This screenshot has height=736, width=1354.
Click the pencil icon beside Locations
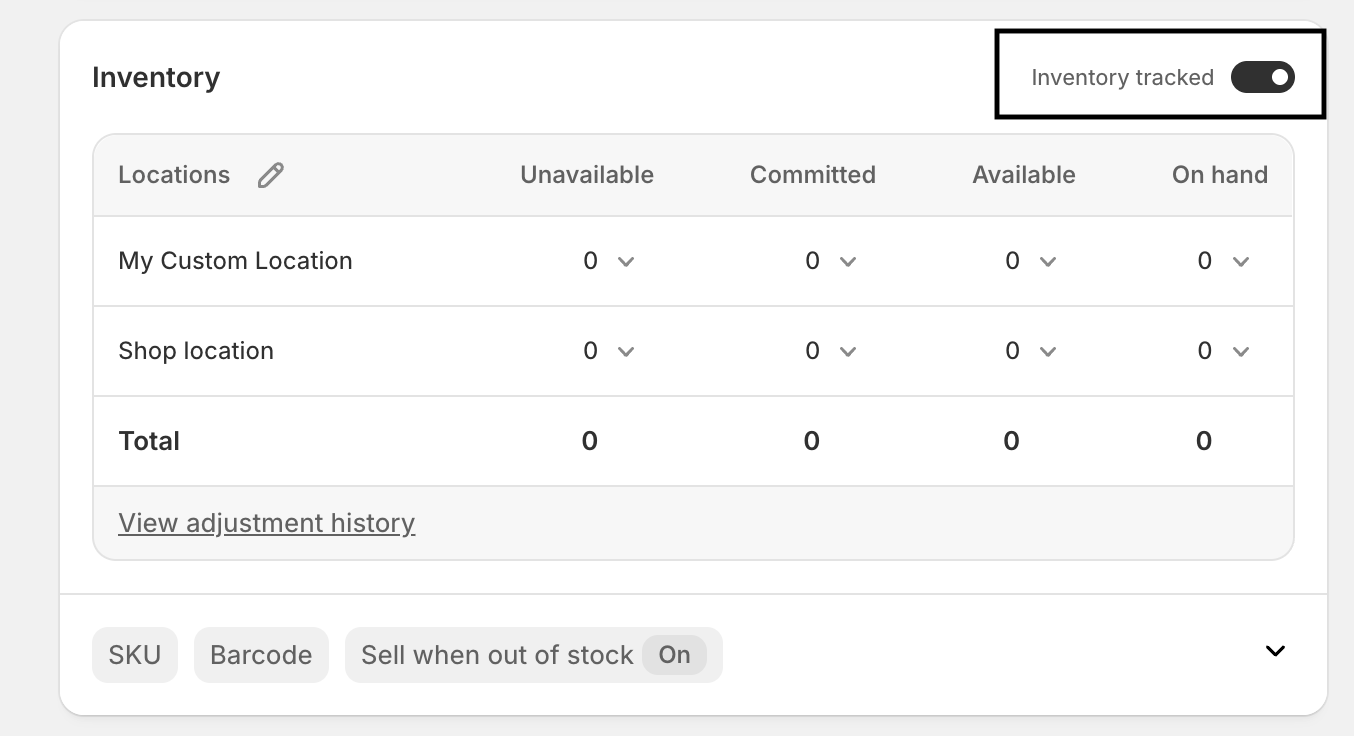click(270, 175)
